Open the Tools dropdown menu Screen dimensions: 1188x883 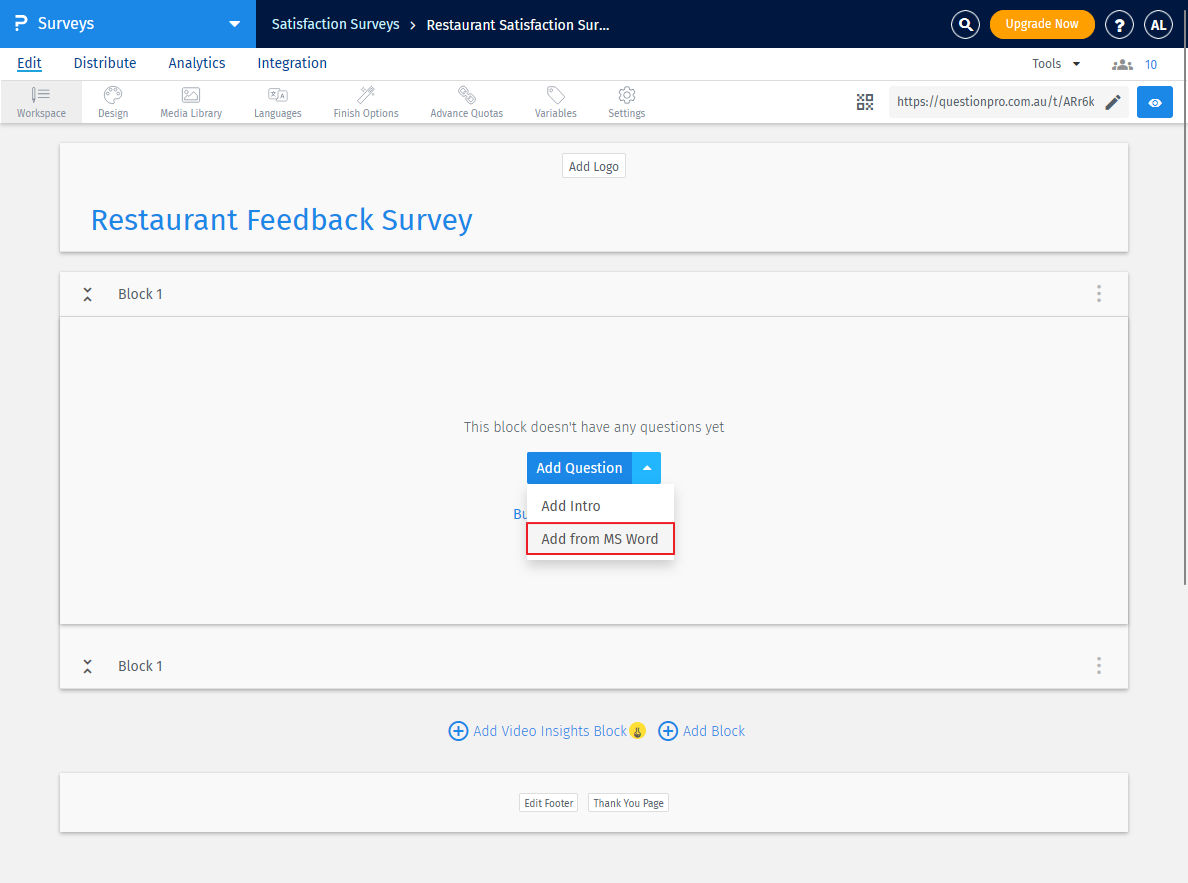1055,63
